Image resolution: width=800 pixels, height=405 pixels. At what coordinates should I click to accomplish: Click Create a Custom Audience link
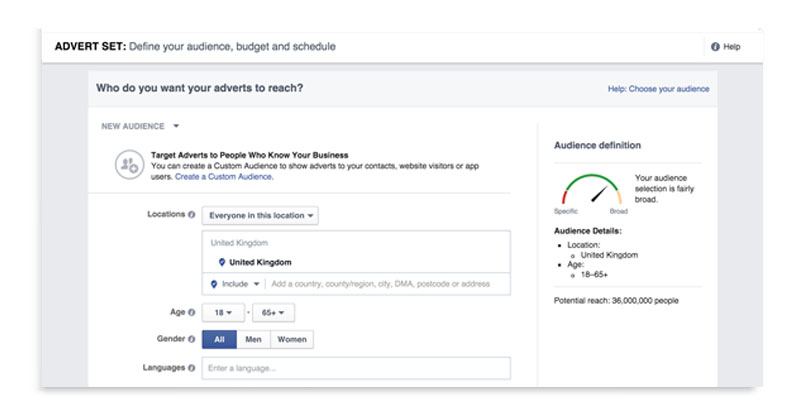pos(224,176)
